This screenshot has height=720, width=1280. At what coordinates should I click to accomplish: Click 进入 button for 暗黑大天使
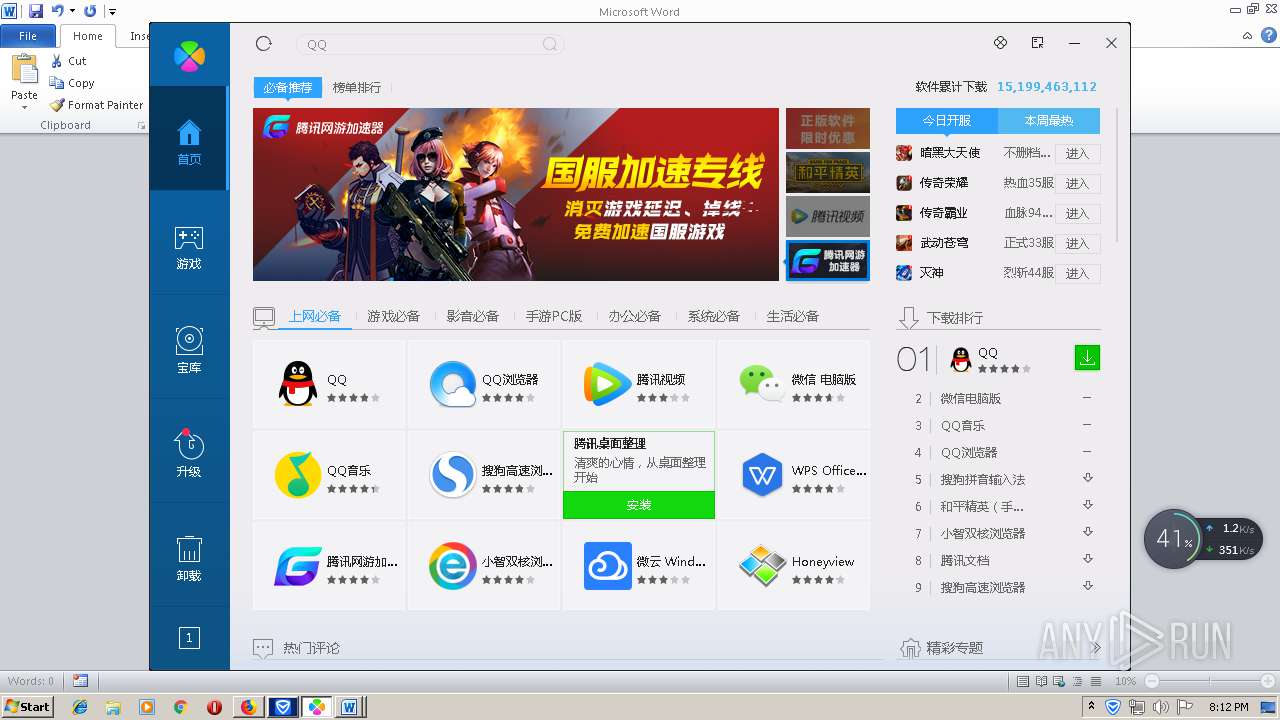(1077, 154)
